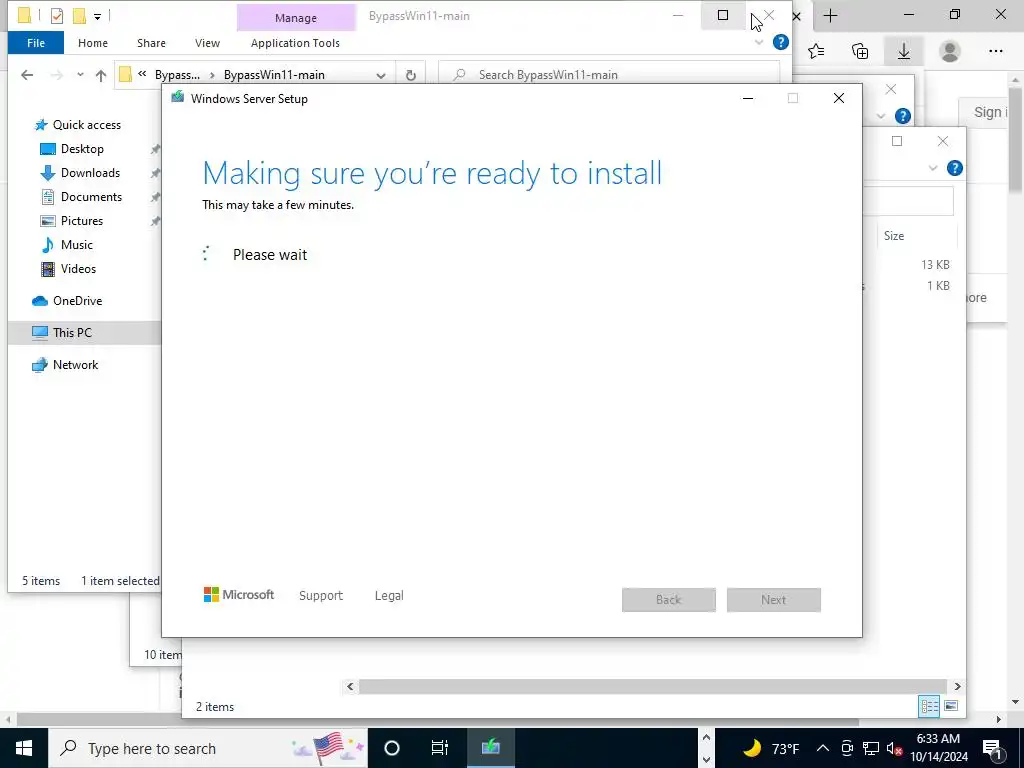
Task: Click the Next button in Setup
Action: point(774,600)
